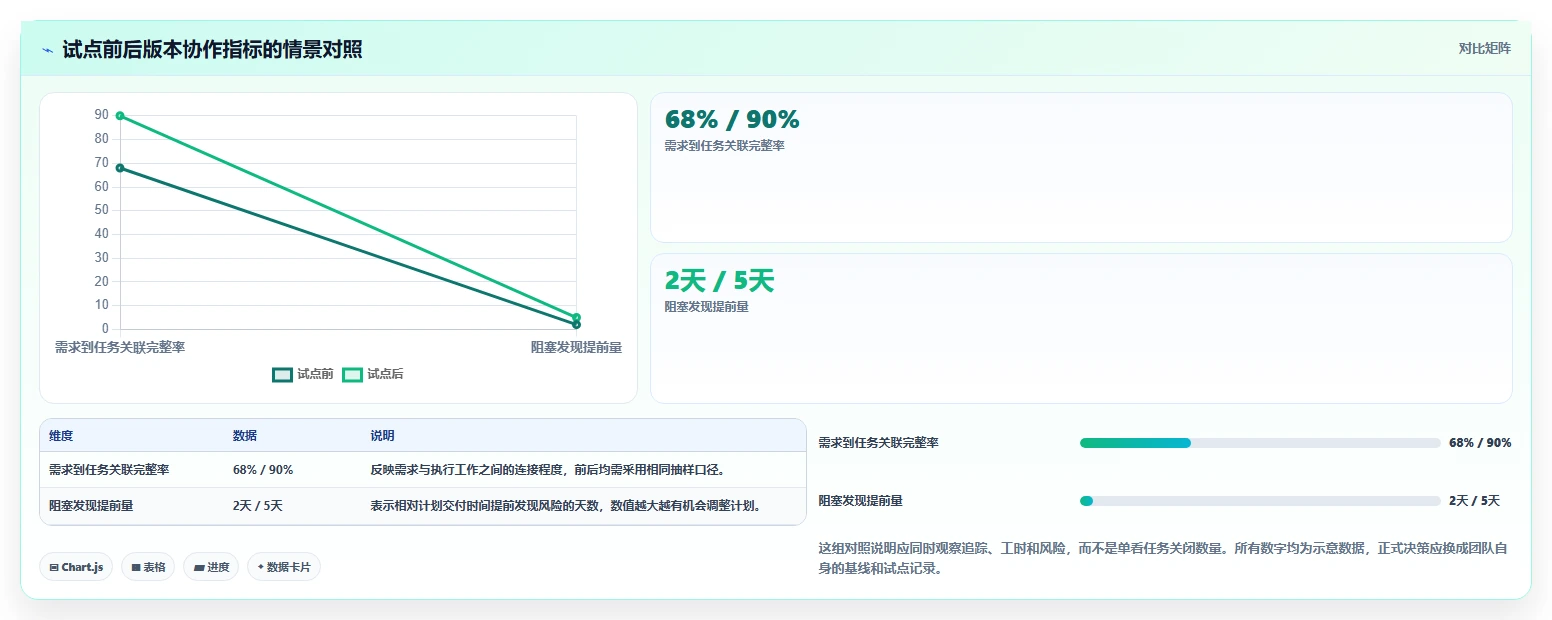Click the 对比矩阵 label in header
Image resolution: width=1552 pixels, height=620 pixels.
tap(1485, 48)
